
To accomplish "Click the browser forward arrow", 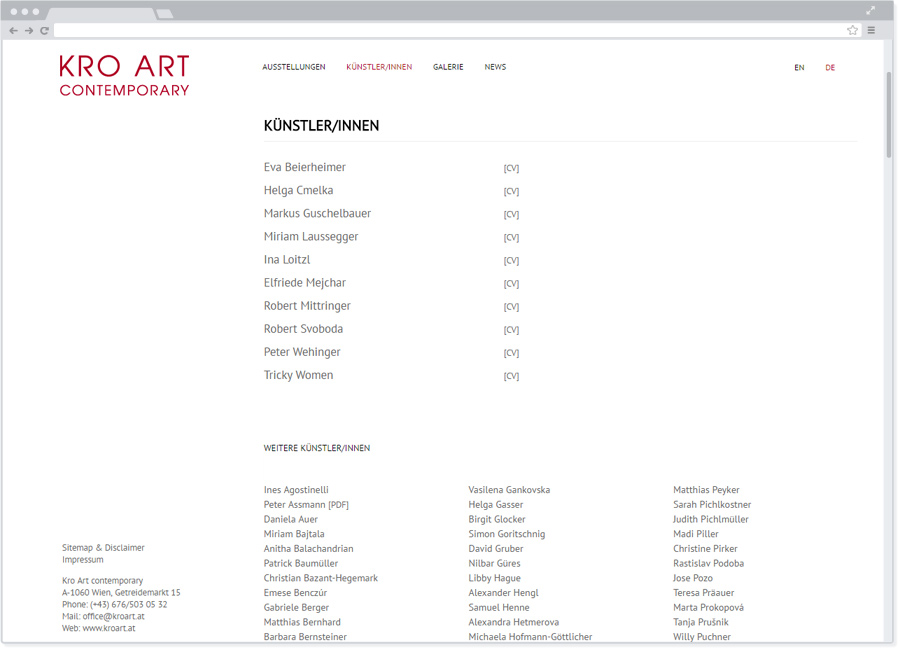I will pos(29,31).
